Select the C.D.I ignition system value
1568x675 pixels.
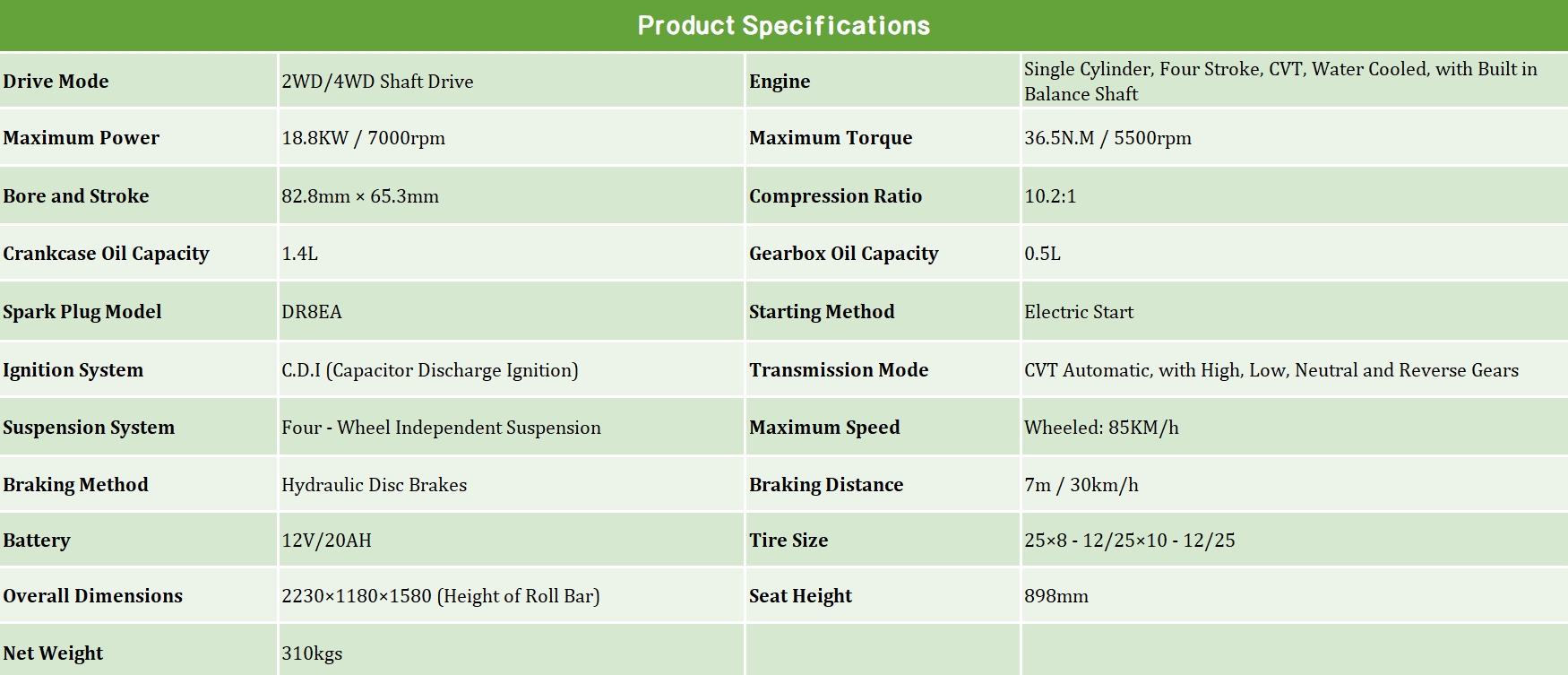click(430, 370)
